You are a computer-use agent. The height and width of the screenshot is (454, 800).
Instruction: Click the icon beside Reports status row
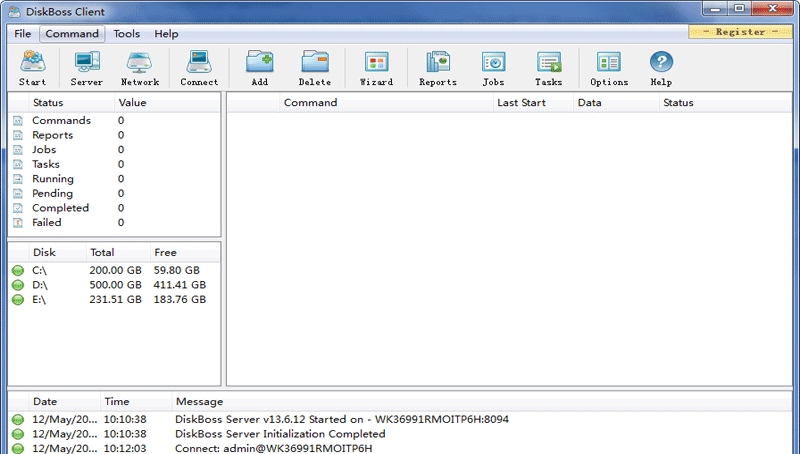(18, 135)
